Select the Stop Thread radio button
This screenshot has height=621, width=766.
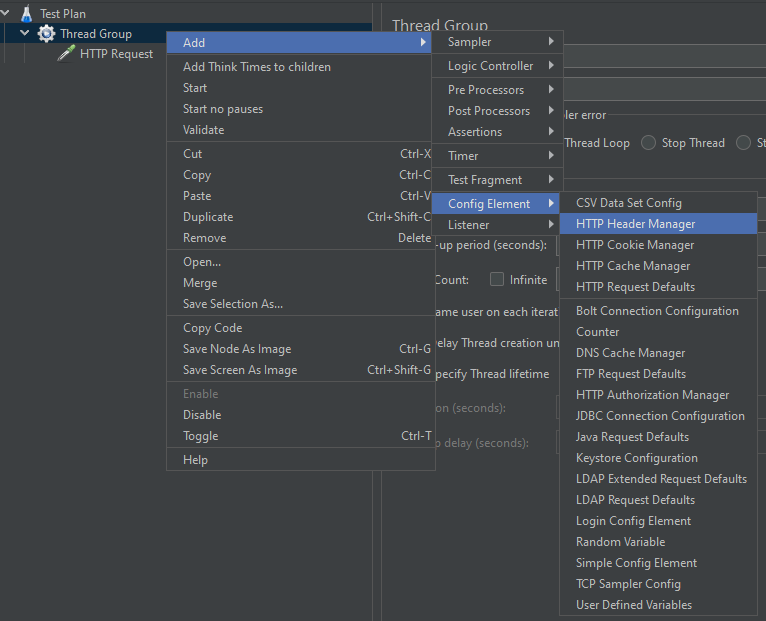coord(648,143)
